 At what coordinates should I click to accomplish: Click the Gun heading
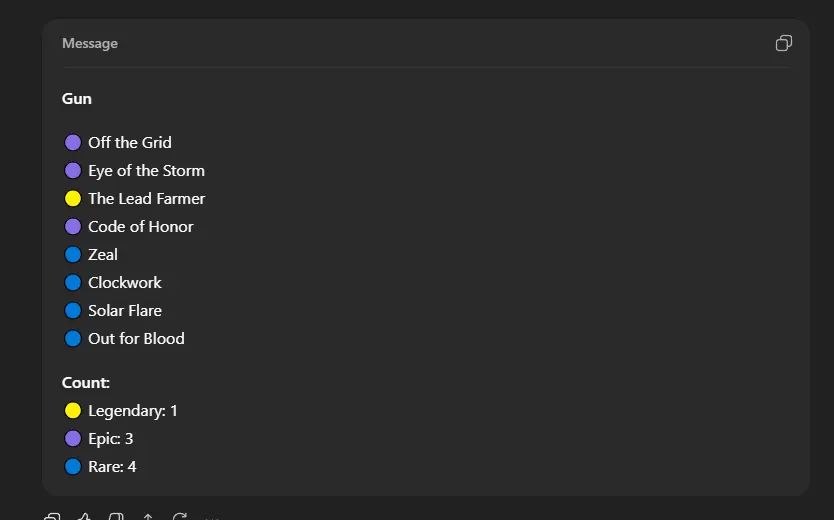[x=77, y=99]
